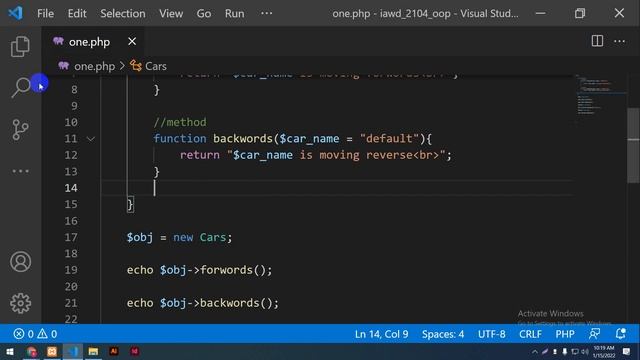Close the one.php tab
Viewport: 640px width, 360px height.
coord(132,41)
